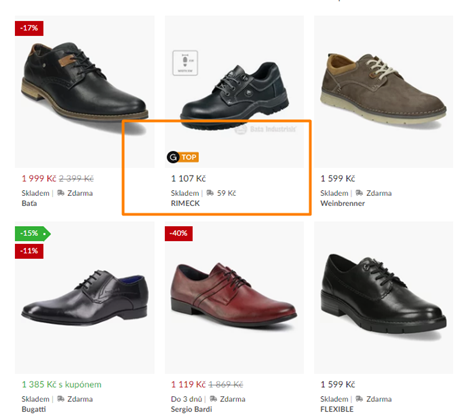Click the RIMECK brand name
The height and width of the screenshot is (416, 457).
tap(185, 203)
